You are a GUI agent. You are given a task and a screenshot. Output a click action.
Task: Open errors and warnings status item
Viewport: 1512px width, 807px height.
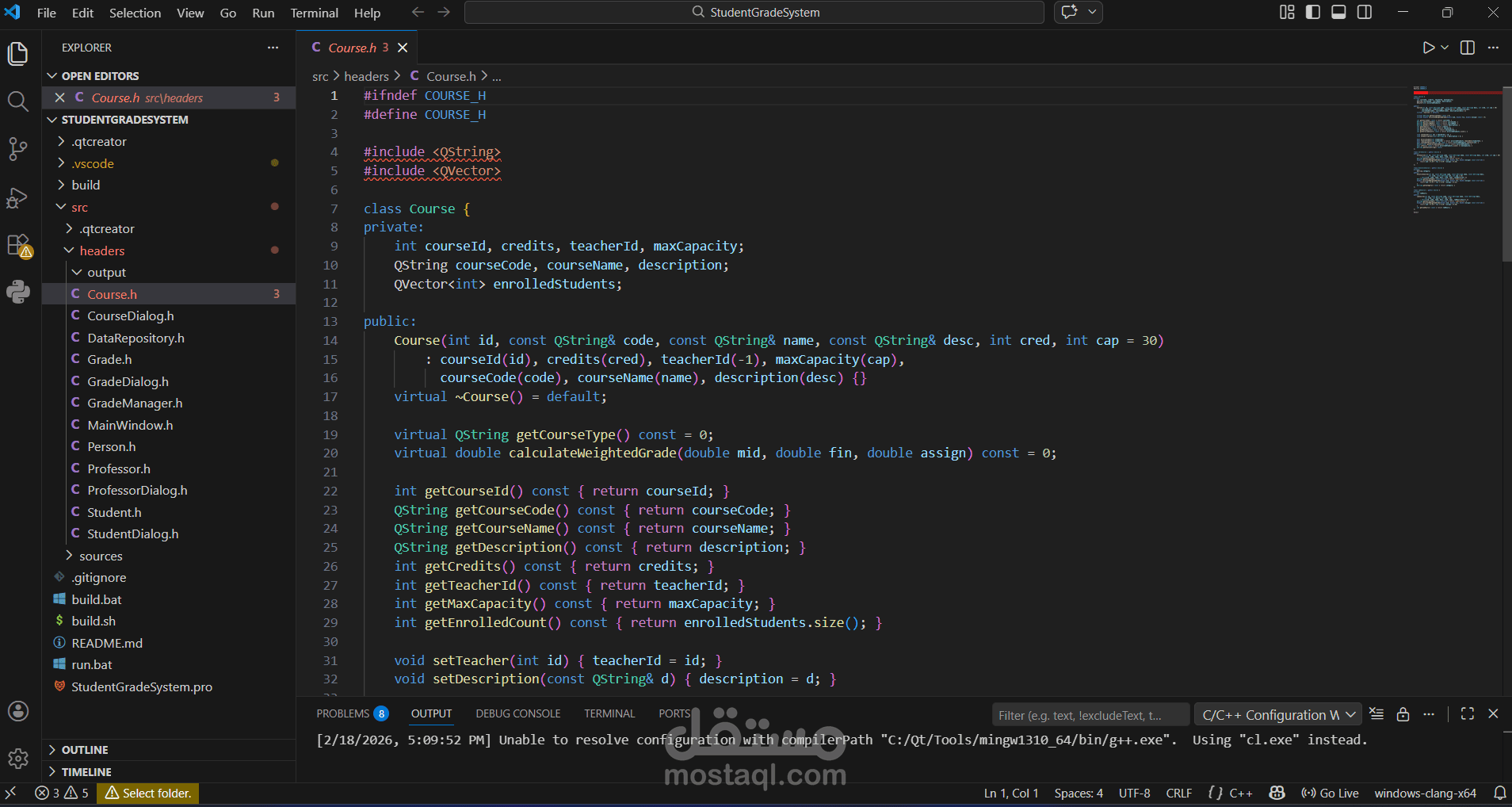click(62, 793)
